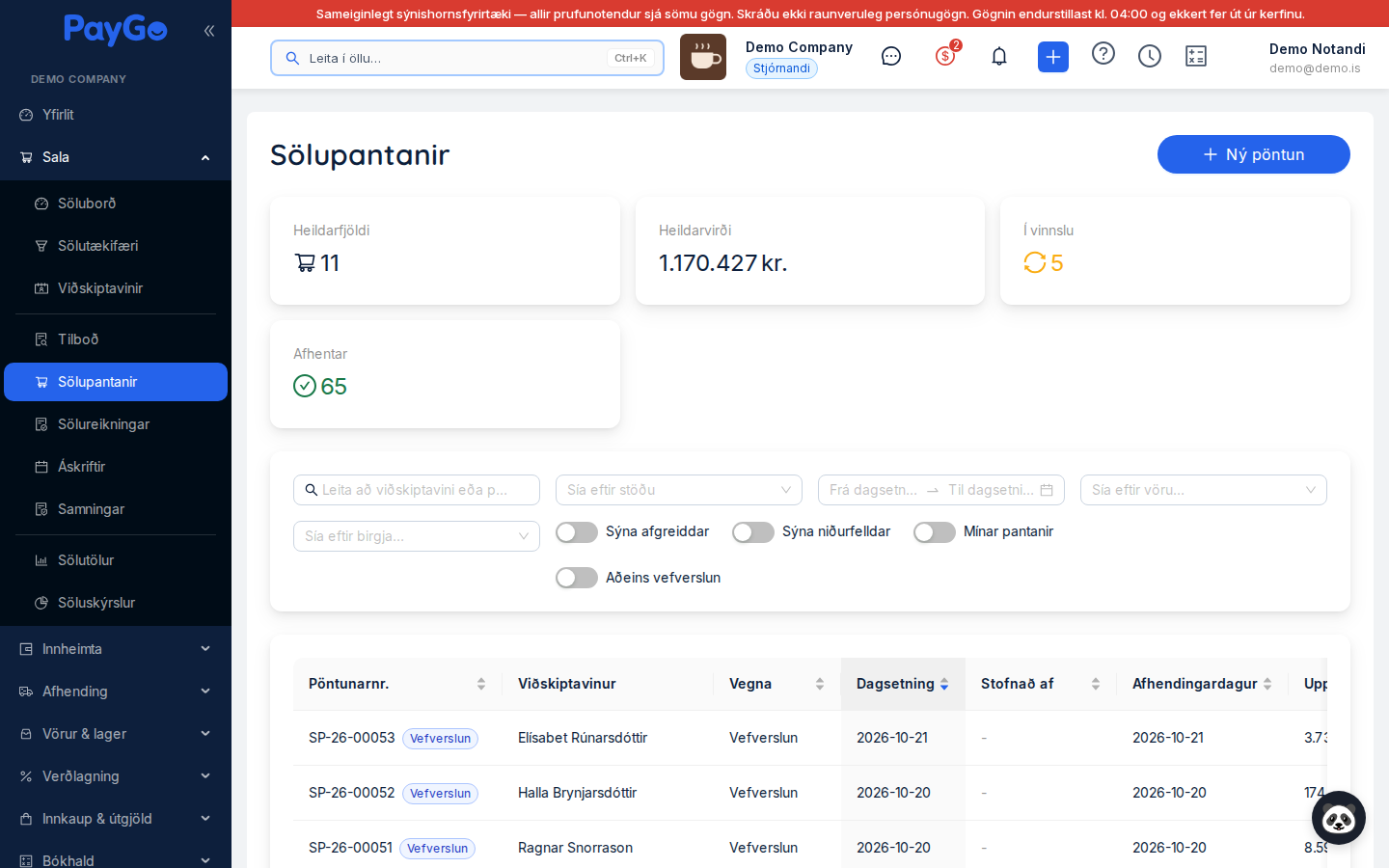Viewport: 1389px width, 868px height.
Task: Open the notifications bell
Action: pos(999,57)
